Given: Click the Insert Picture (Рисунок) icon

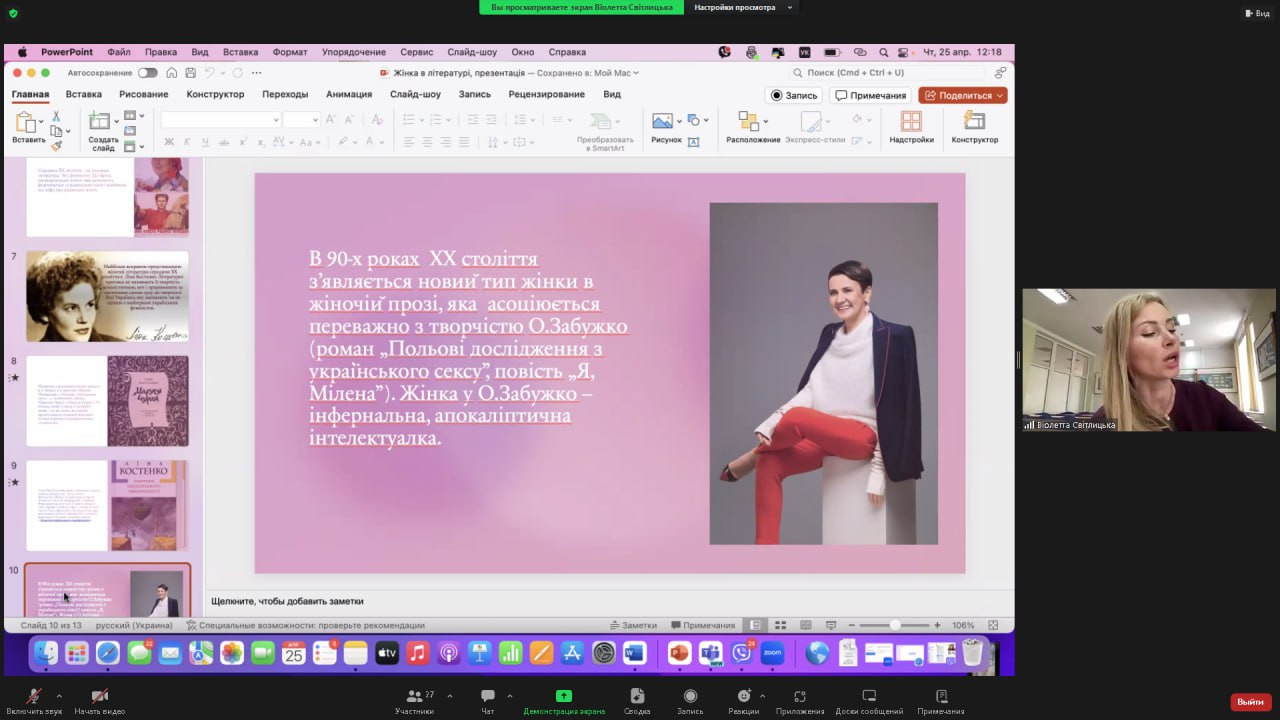Looking at the screenshot, I should click(662, 121).
